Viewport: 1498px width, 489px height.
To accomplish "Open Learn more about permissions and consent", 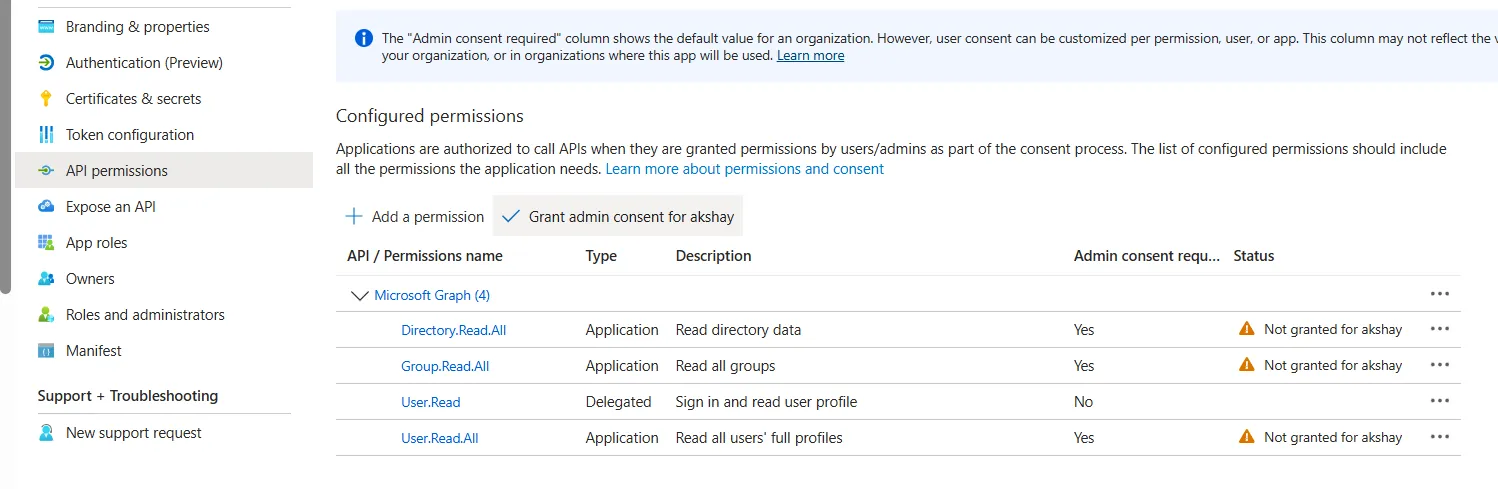I will coord(745,169).
